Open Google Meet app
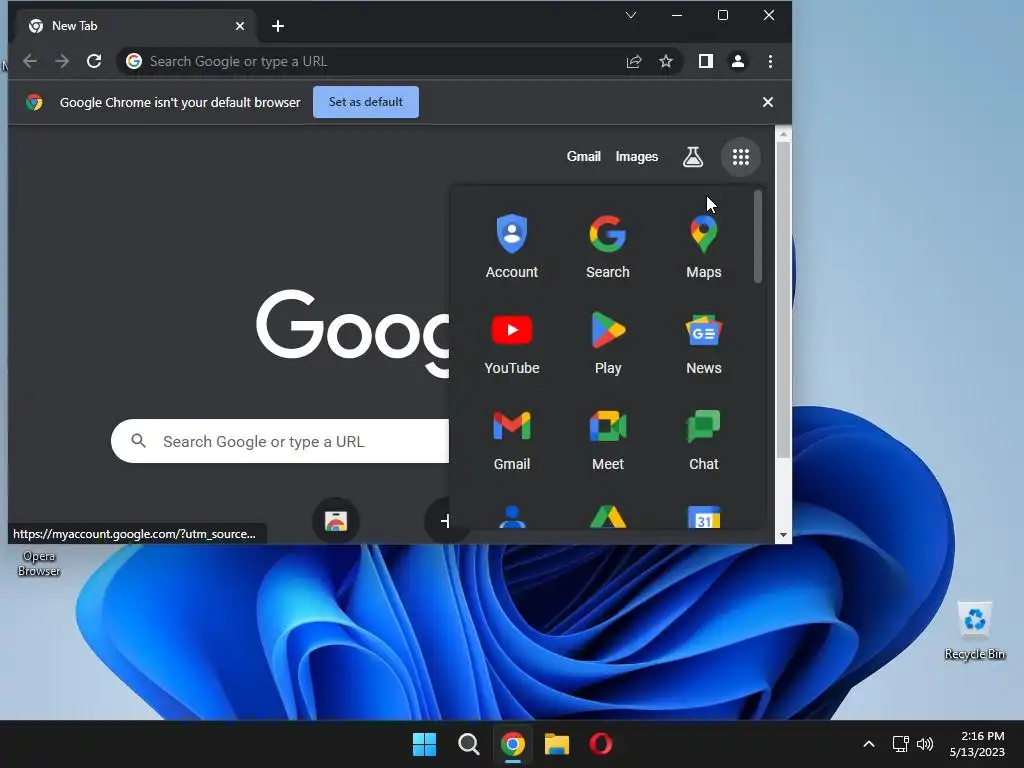Viewport: 1024px width, 768px height. pos(607,439)
